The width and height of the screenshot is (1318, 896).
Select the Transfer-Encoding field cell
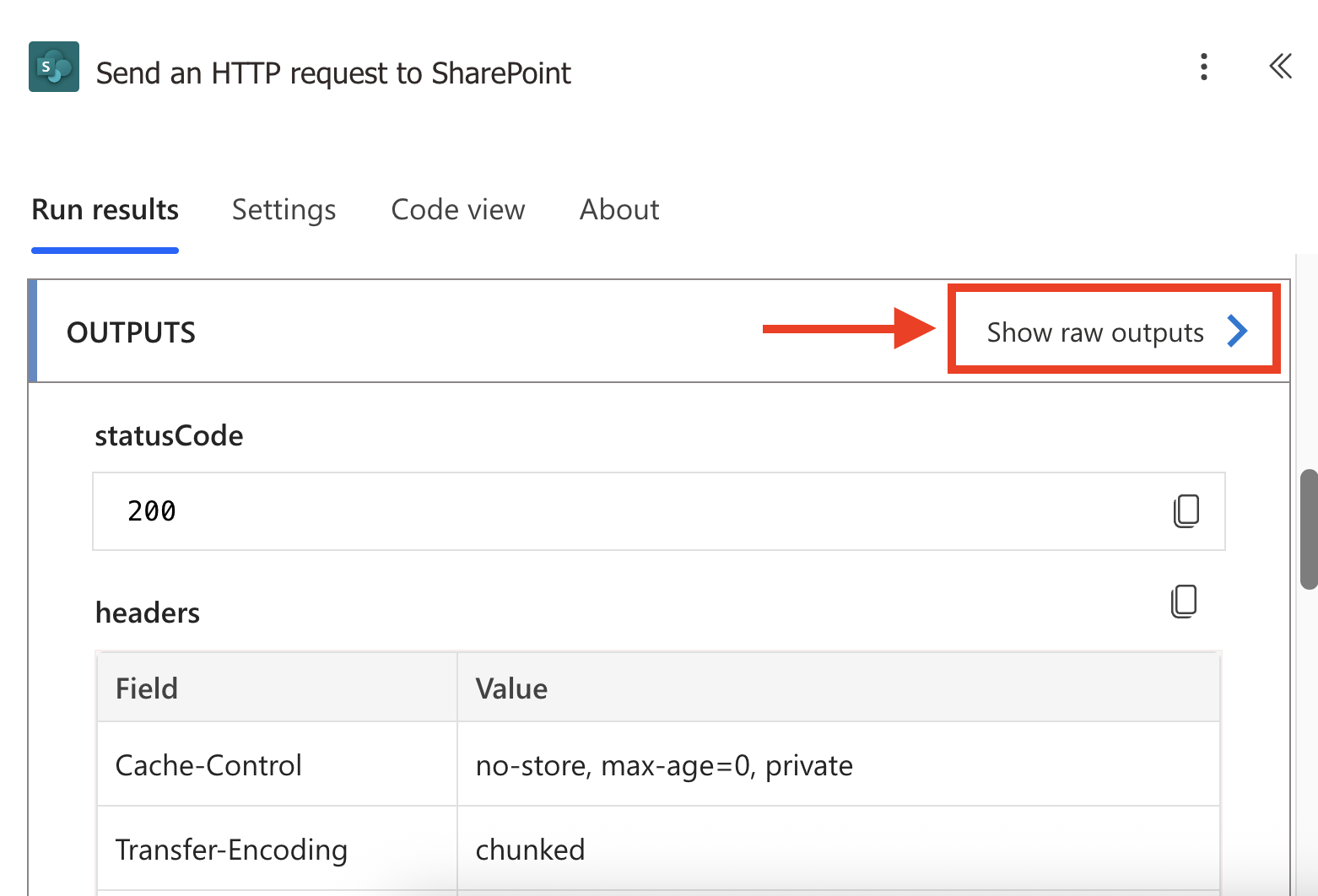[277, 849]
